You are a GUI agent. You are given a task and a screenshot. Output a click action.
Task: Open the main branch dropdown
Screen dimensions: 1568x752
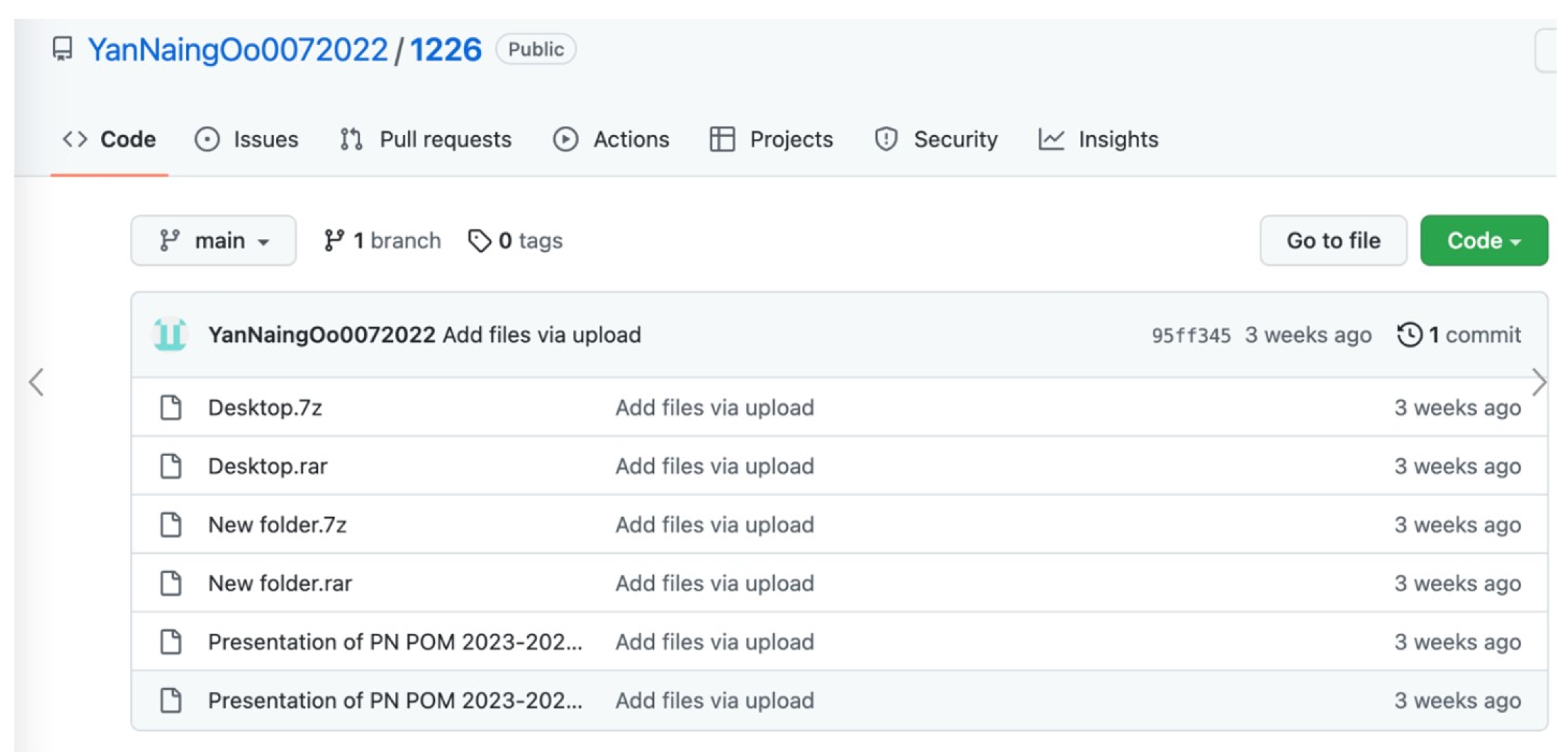213,240
